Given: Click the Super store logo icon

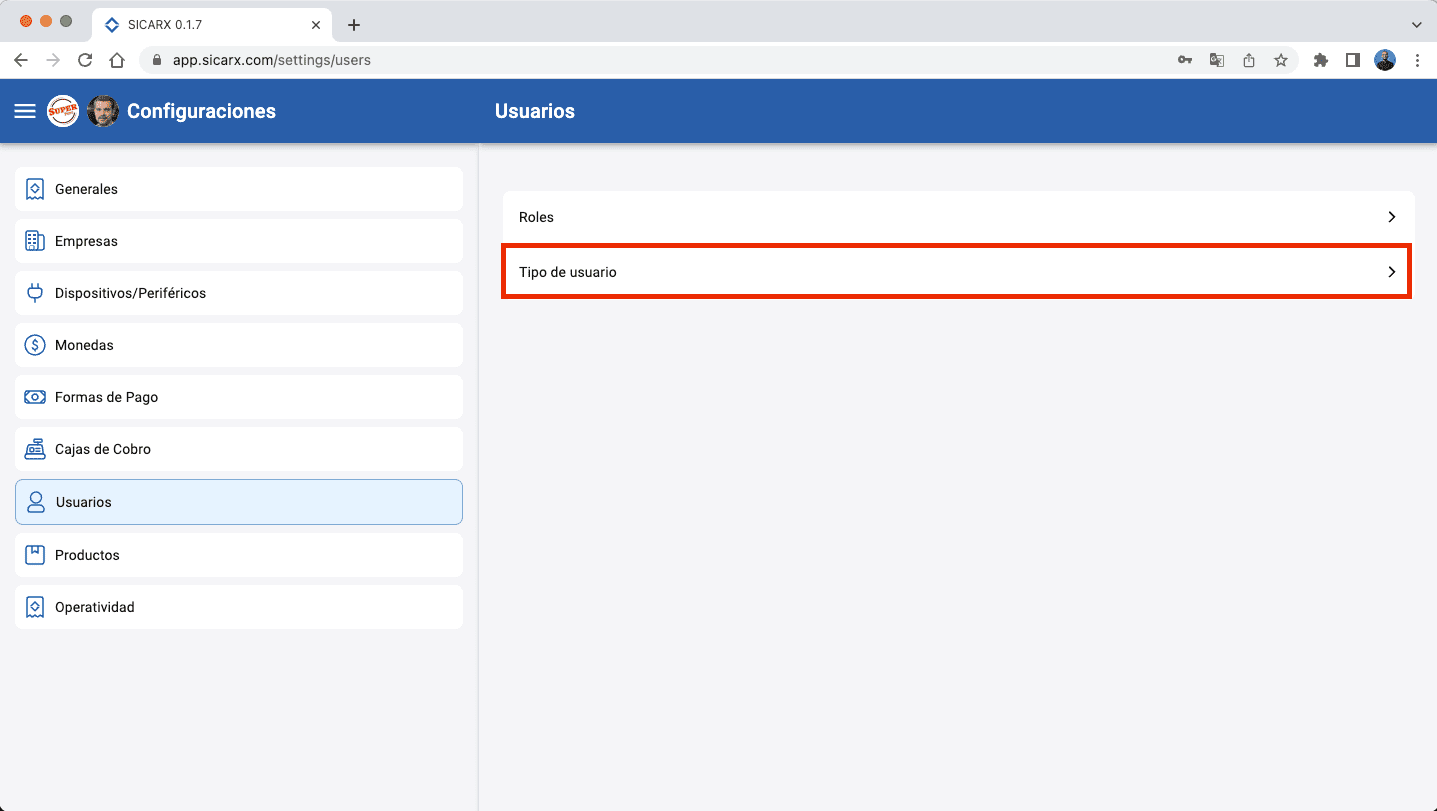Looking at the screenshot, I should [63, 111].
